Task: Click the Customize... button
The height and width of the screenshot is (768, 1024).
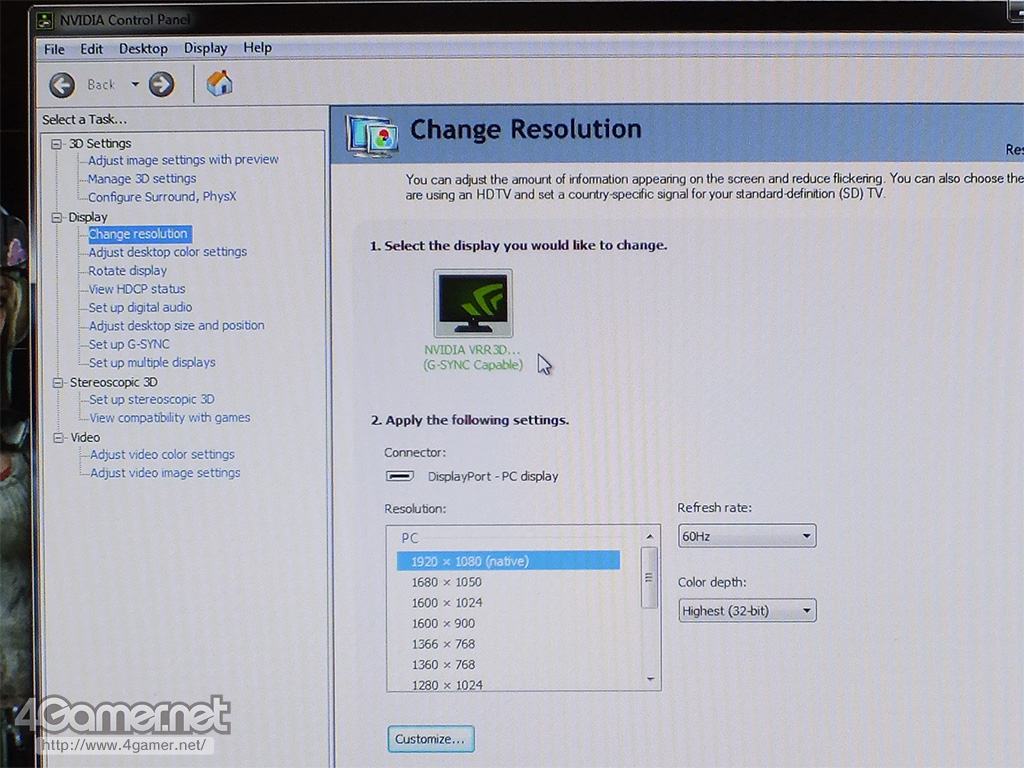Action: [x=430, y=739]
